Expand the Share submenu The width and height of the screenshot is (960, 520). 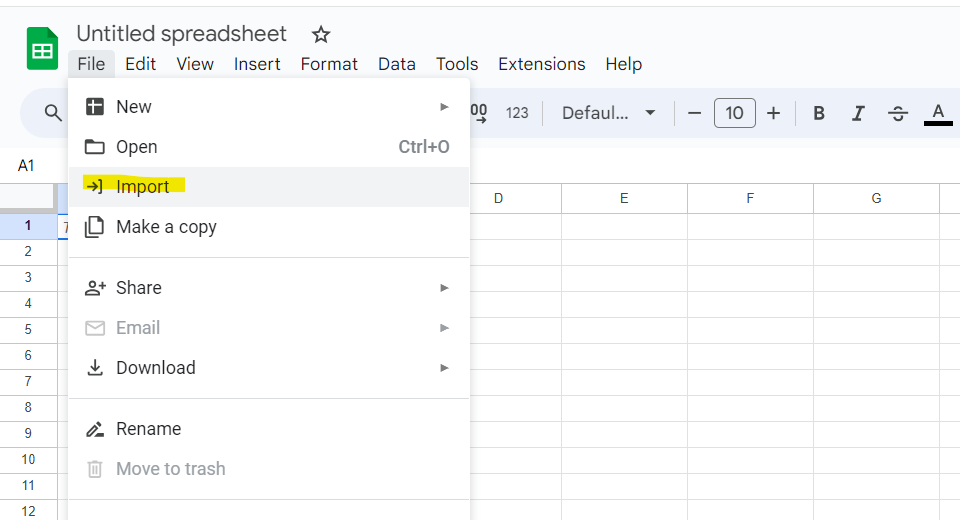coord(268,288)
